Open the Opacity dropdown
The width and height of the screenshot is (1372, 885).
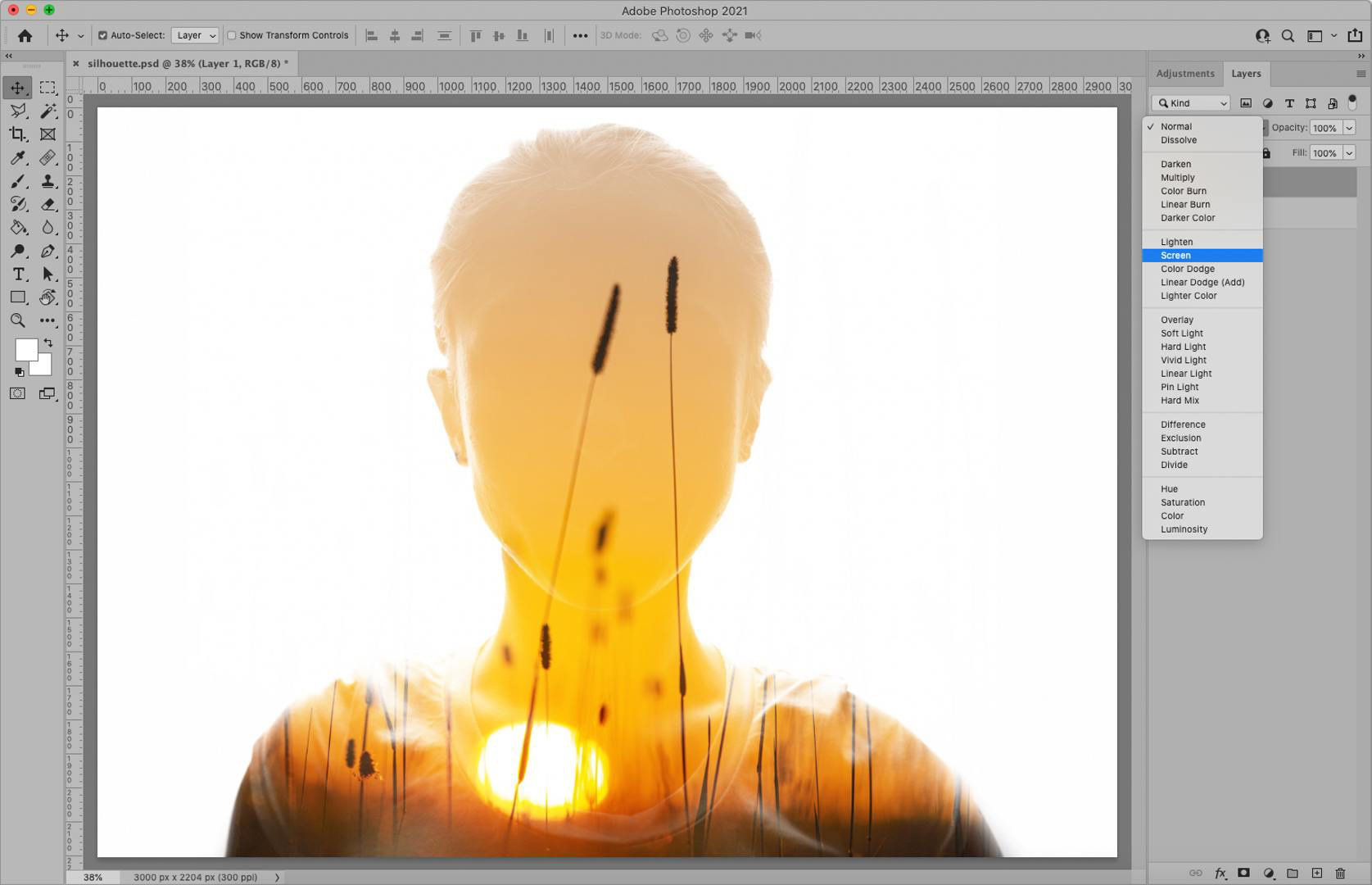[1348, 128]
